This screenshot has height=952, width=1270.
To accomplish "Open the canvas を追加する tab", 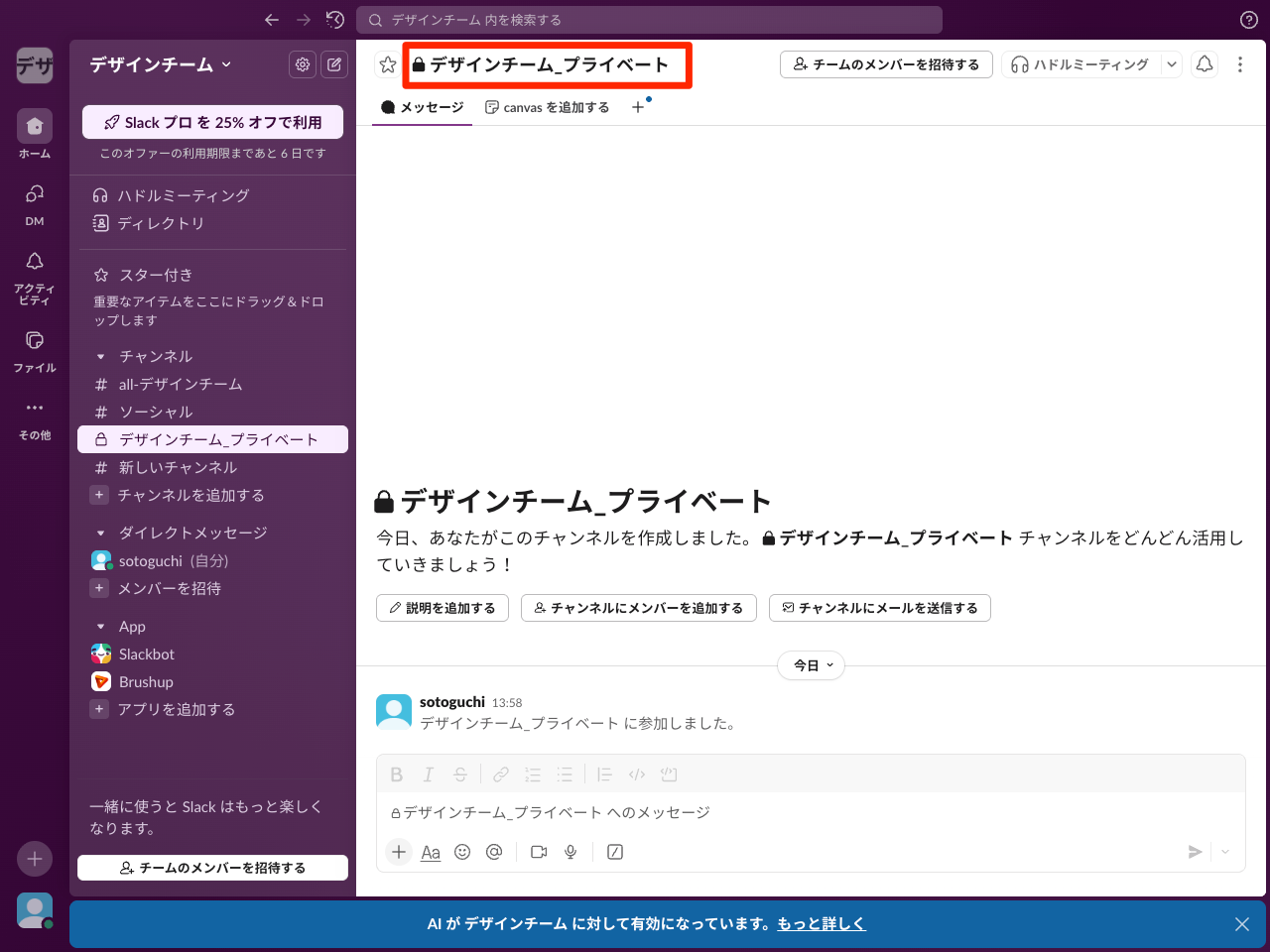I will 547,106.
